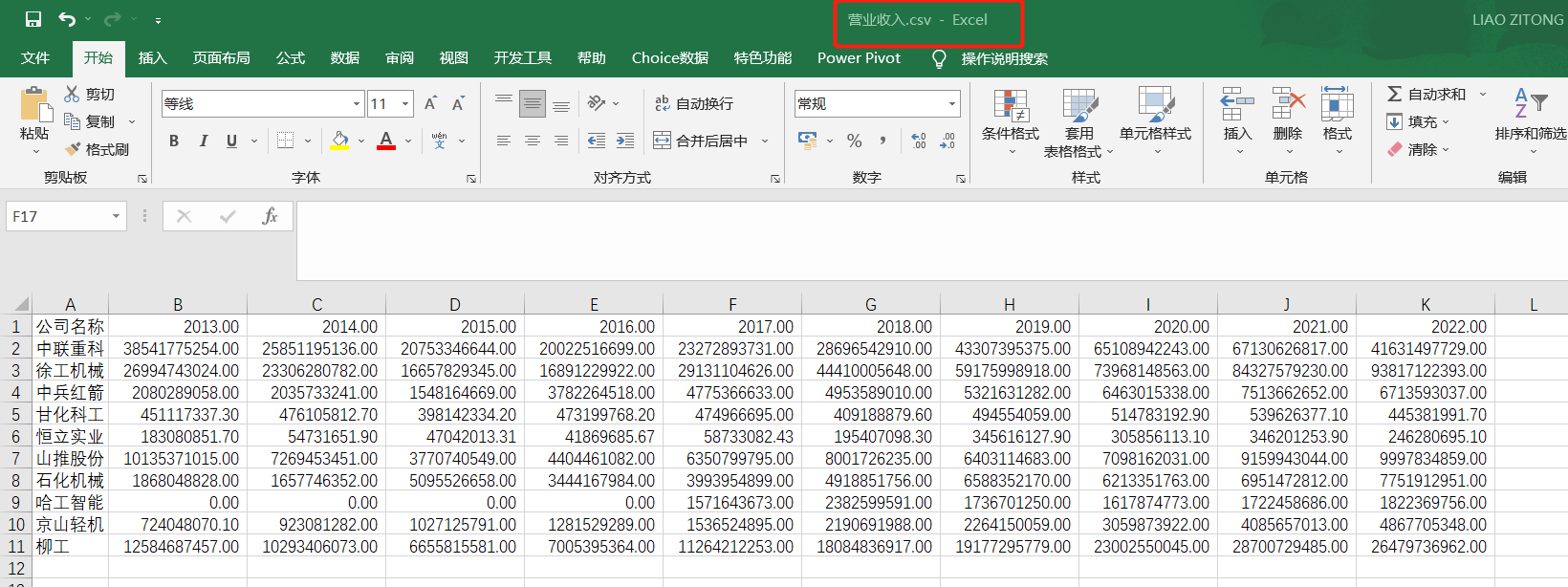
Task: Click the Select All corner triangle
Action: coord(20,304)
